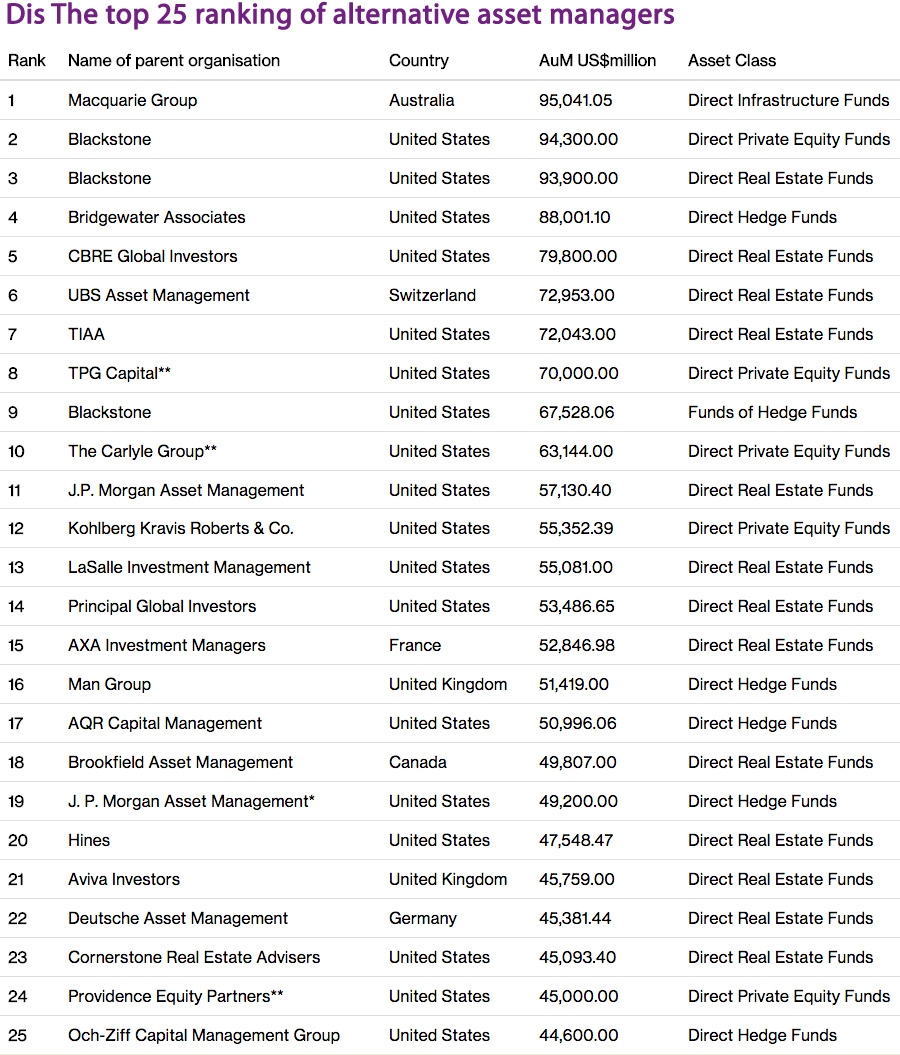Click the 'Australia' country cell
The image size is (900, 1055).
(422, 100)
